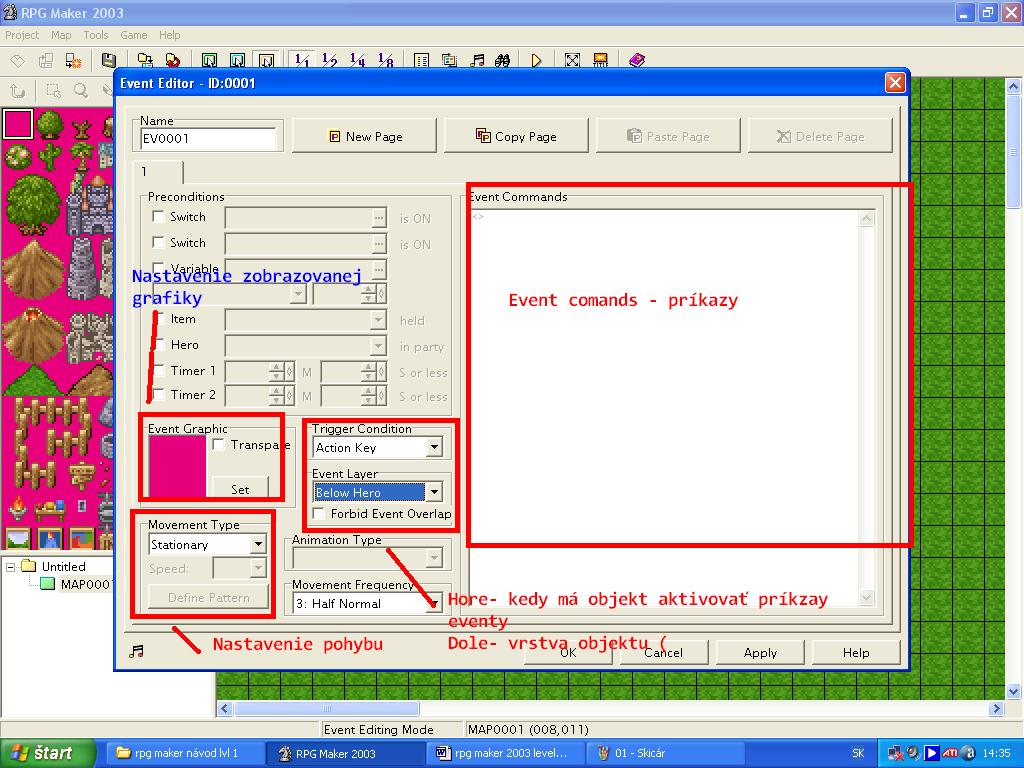This screenshot has height=768, width=1024.
Task: Select the 1/8 zoom scale icon
Action: click(386, 61)
